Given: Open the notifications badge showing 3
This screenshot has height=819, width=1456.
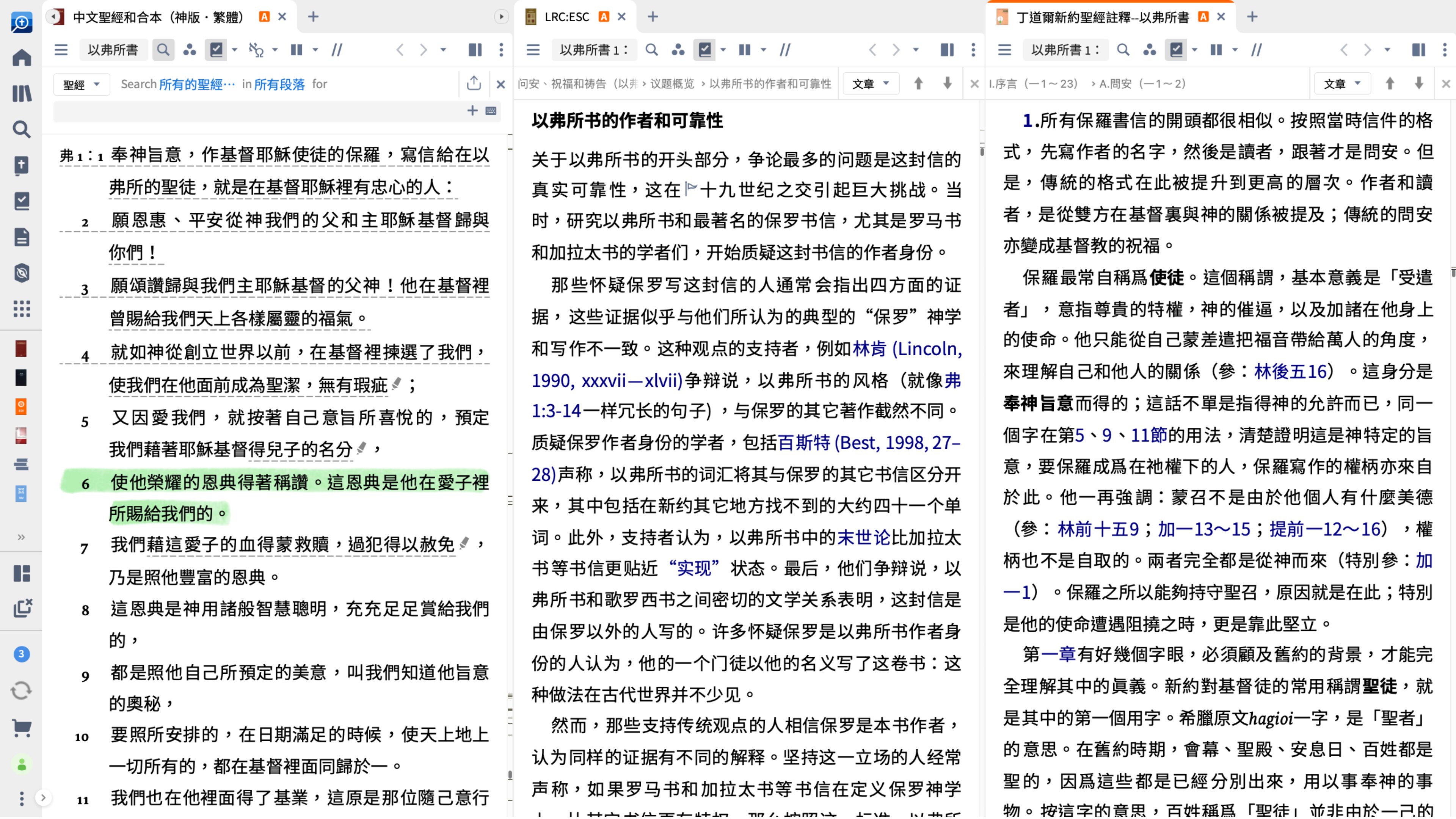Looking at the screenshot, I should (x=22, y=654).
